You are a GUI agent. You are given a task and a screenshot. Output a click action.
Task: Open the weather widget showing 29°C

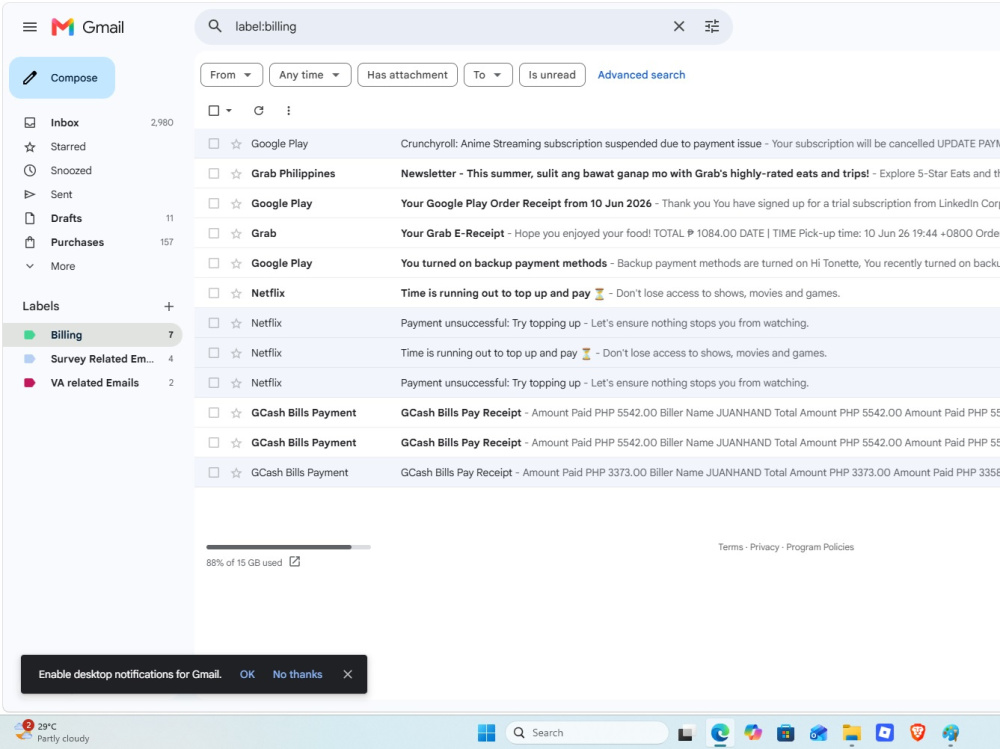pyautogui.click(x=52, y=732)
